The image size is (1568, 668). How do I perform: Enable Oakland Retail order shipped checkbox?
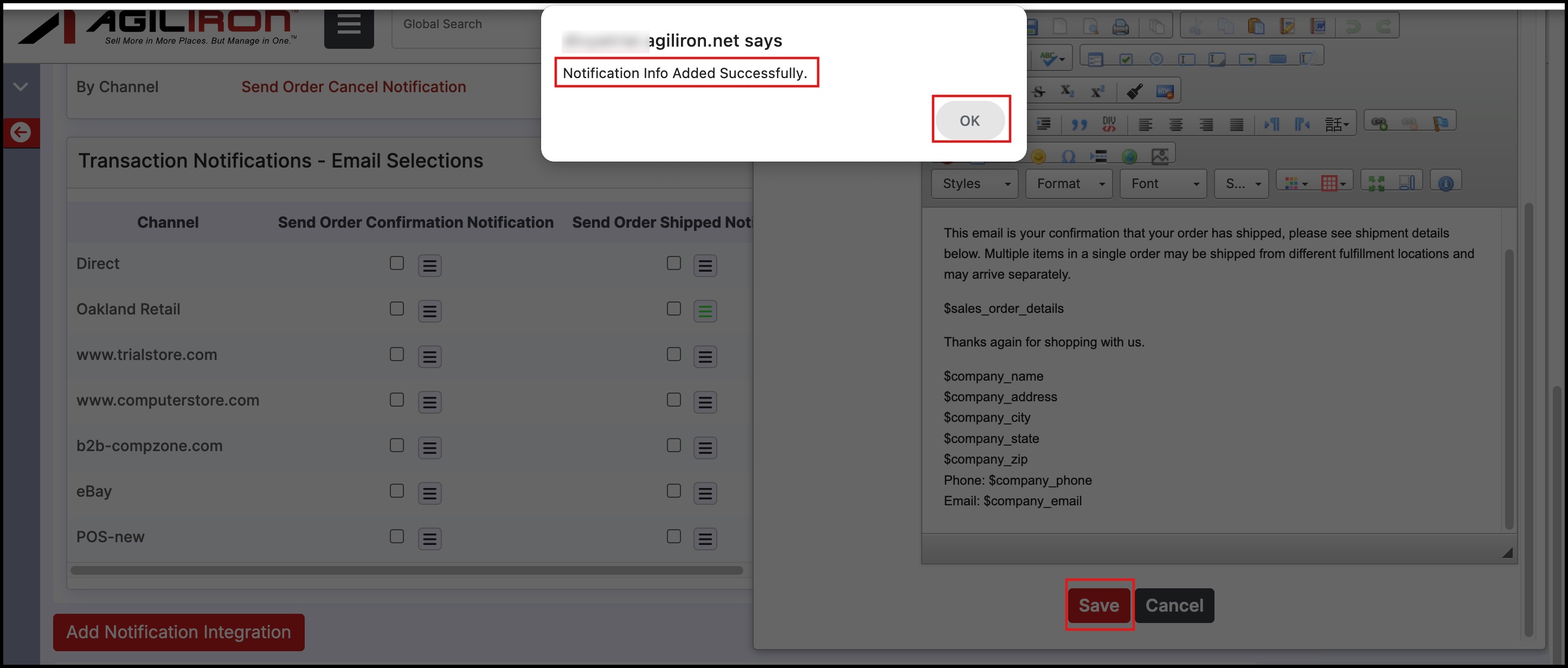click(673, 309)
